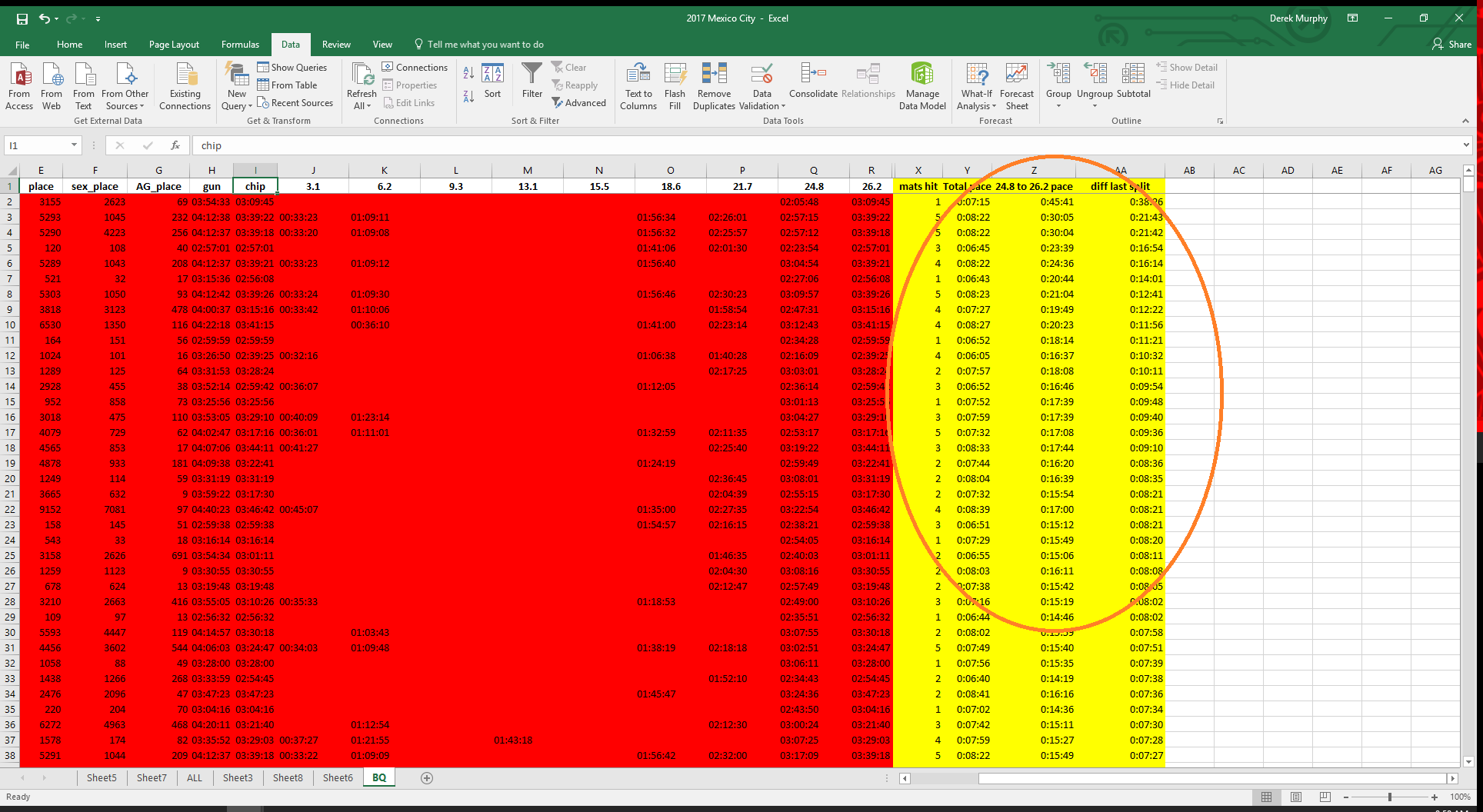
Task: Customize Quick Access Toolbar dropdown
Action: click(98, 18)
